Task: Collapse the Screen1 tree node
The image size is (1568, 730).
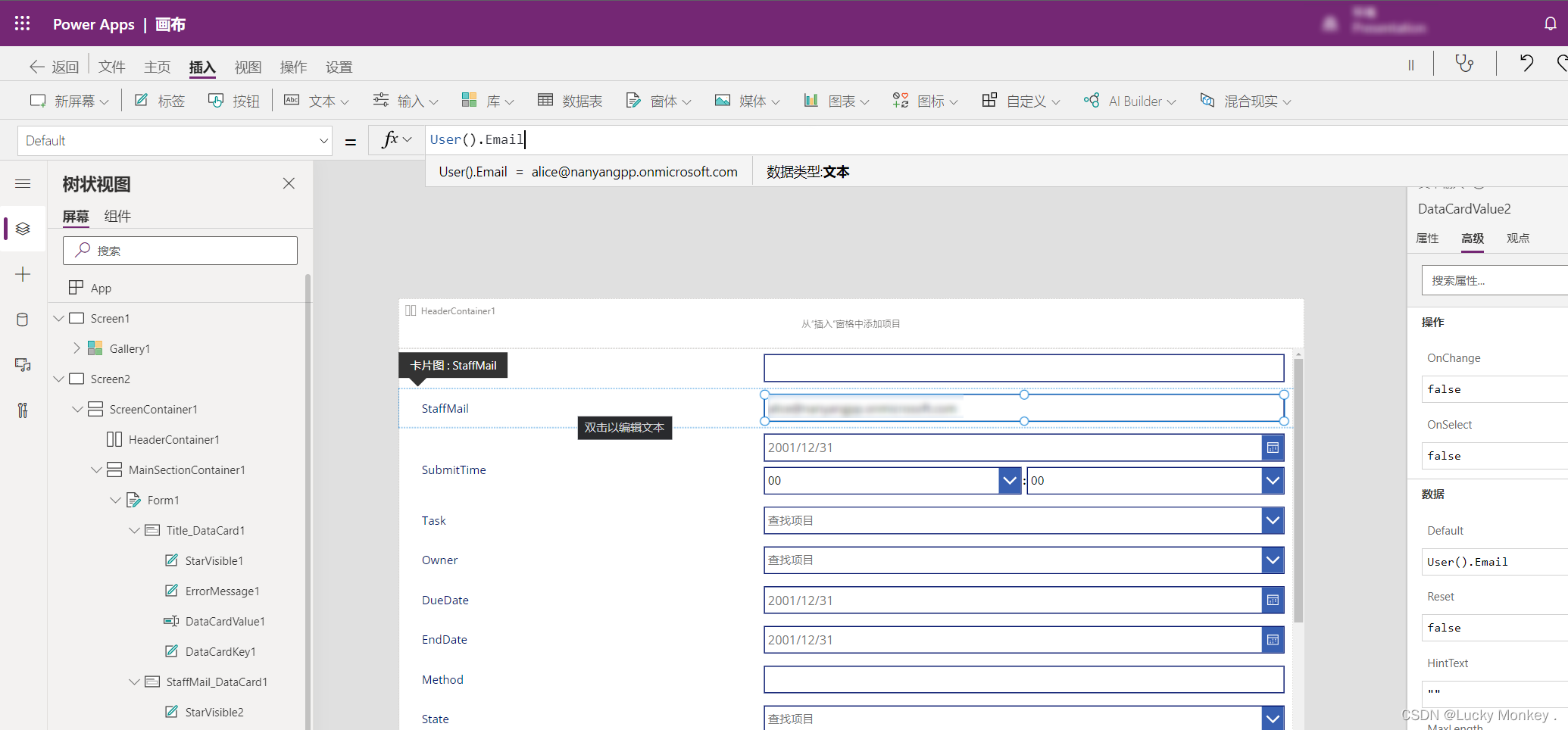Action: 58,319
